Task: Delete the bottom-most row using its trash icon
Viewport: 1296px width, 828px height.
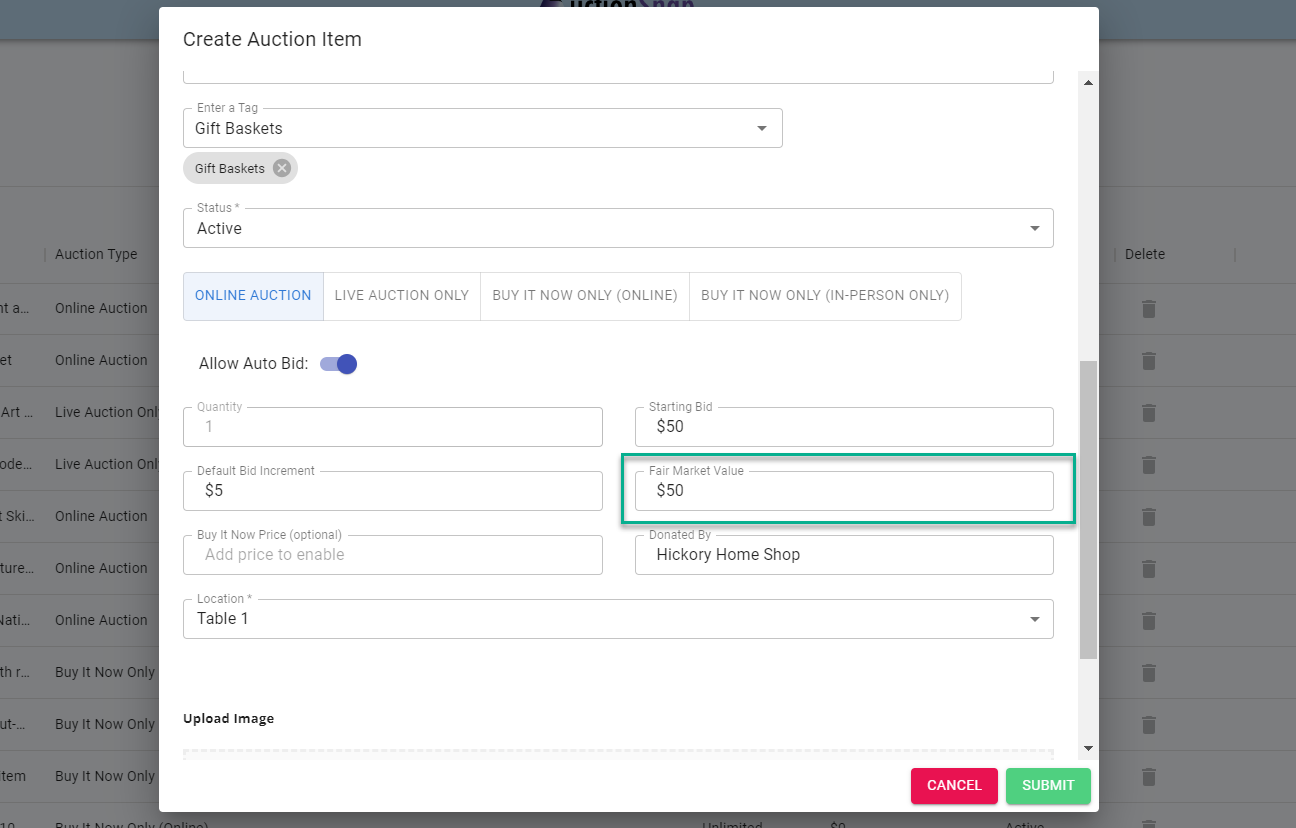Action: tap(1148, 777)
